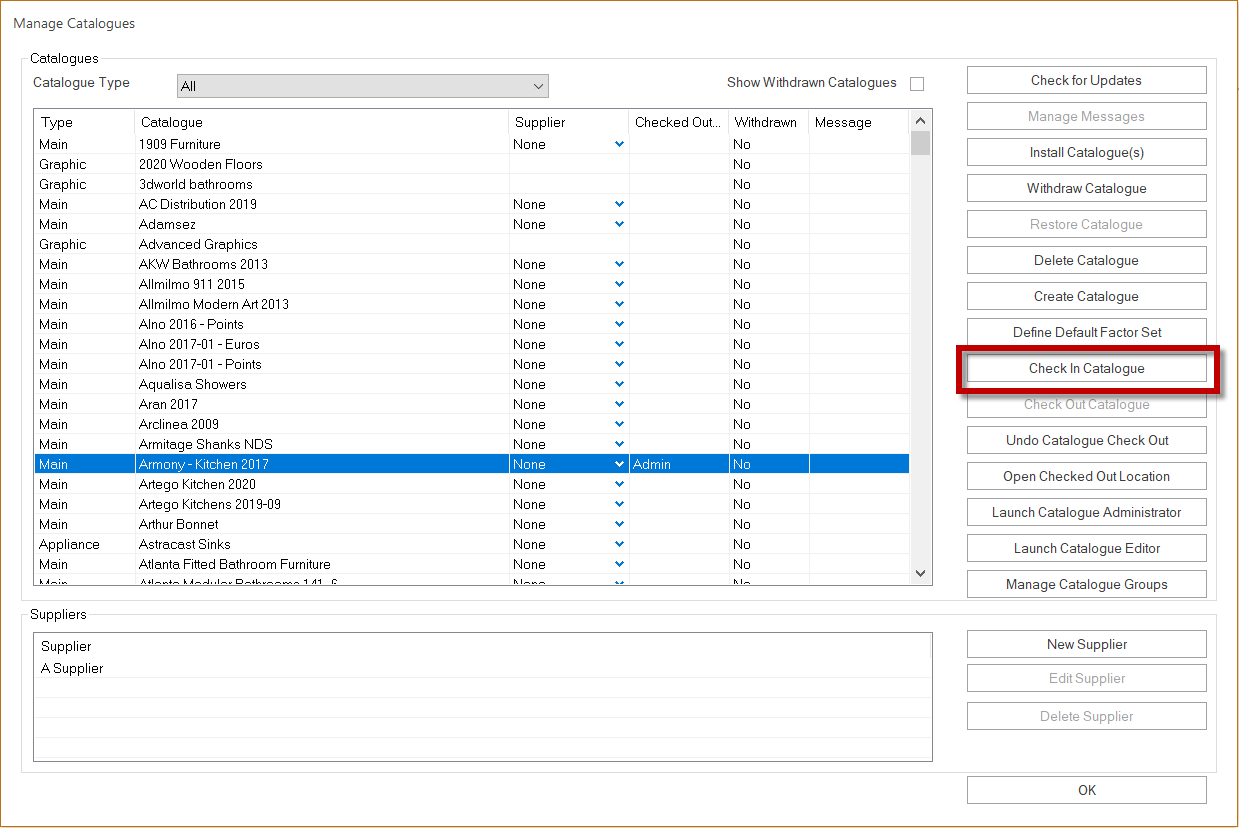This screenshot has width=1239, height=828.
Task: Open supplier dropdown for AC Distribution 2019
Action: (620, 204)
